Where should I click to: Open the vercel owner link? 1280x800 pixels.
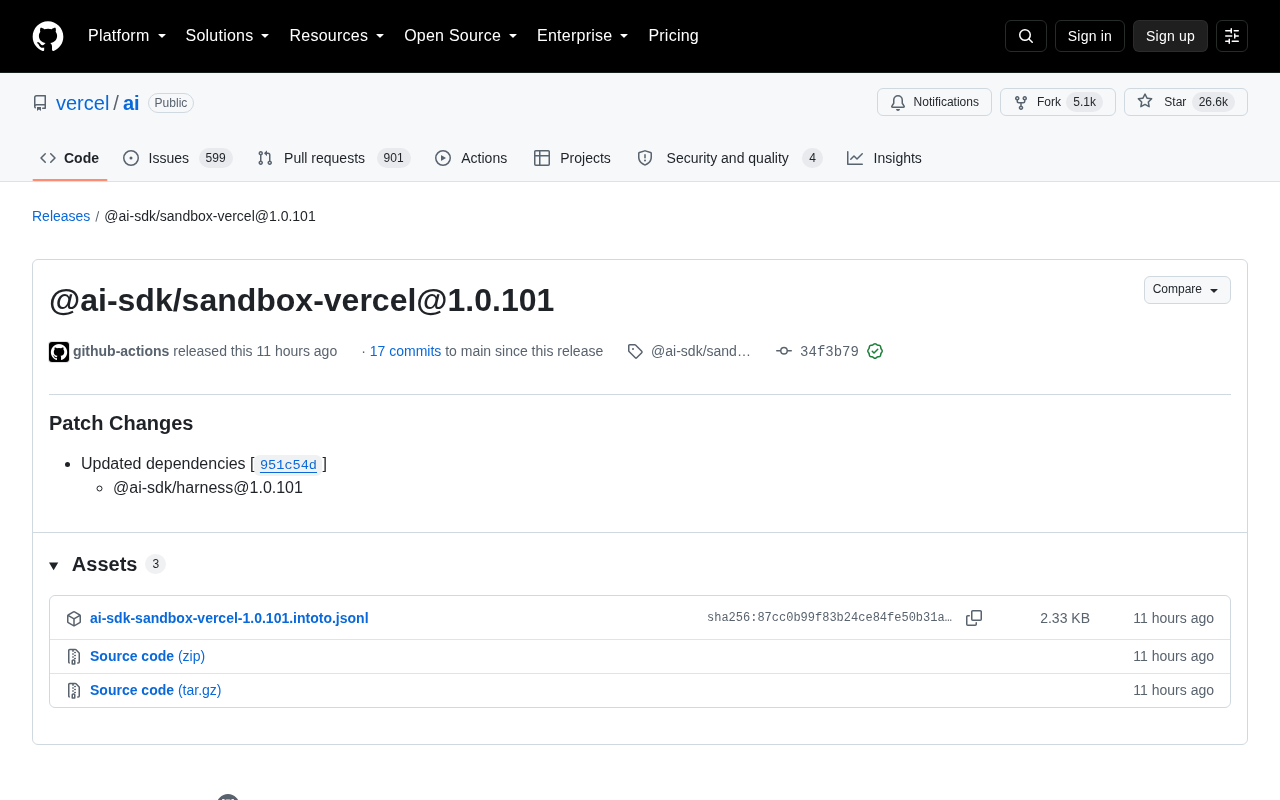[82, 103]
